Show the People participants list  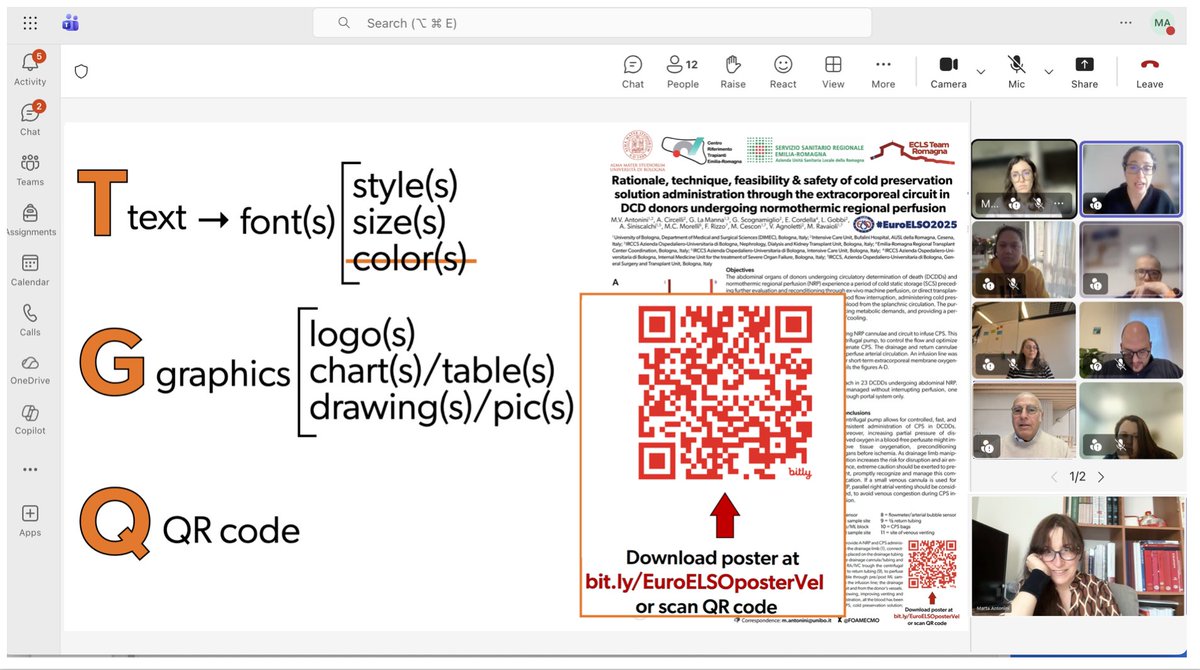(x=683, y=71)
